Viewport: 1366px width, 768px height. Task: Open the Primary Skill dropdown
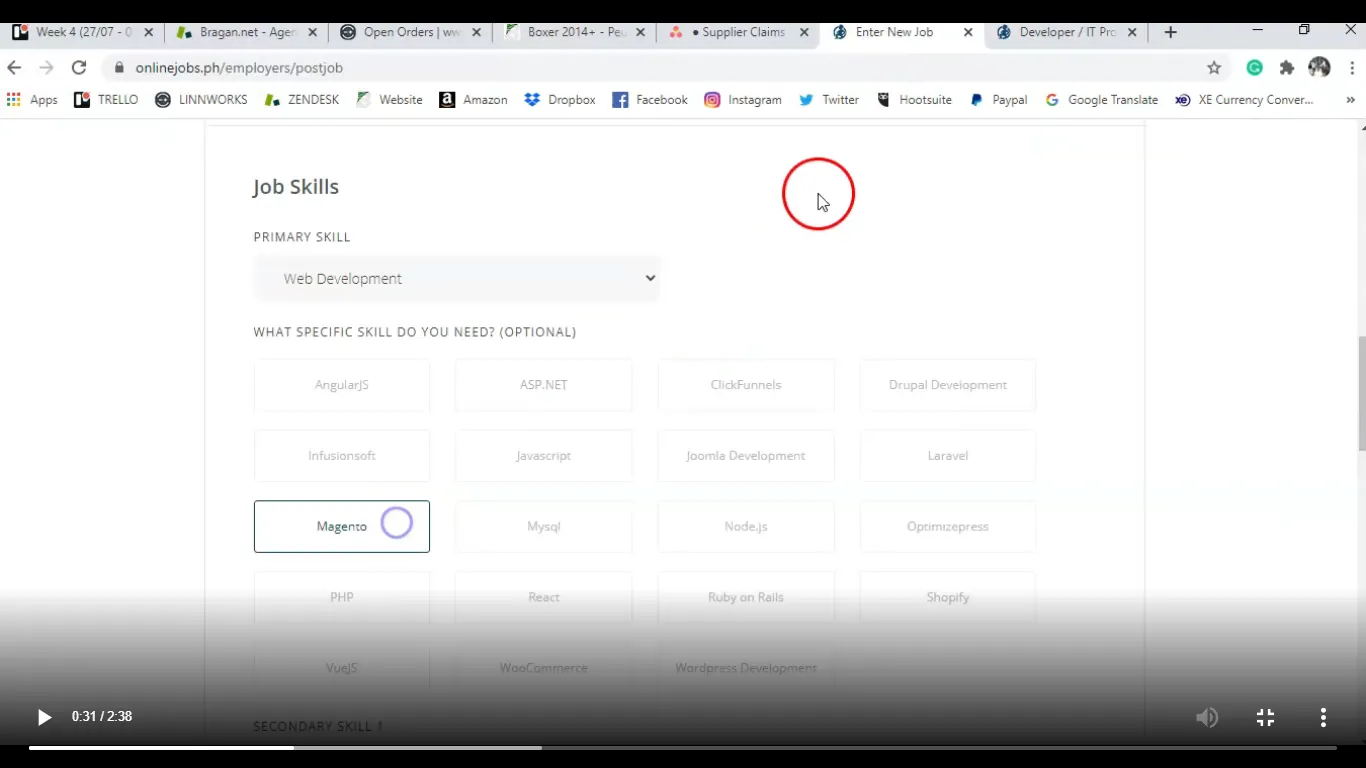pos(457,278)
